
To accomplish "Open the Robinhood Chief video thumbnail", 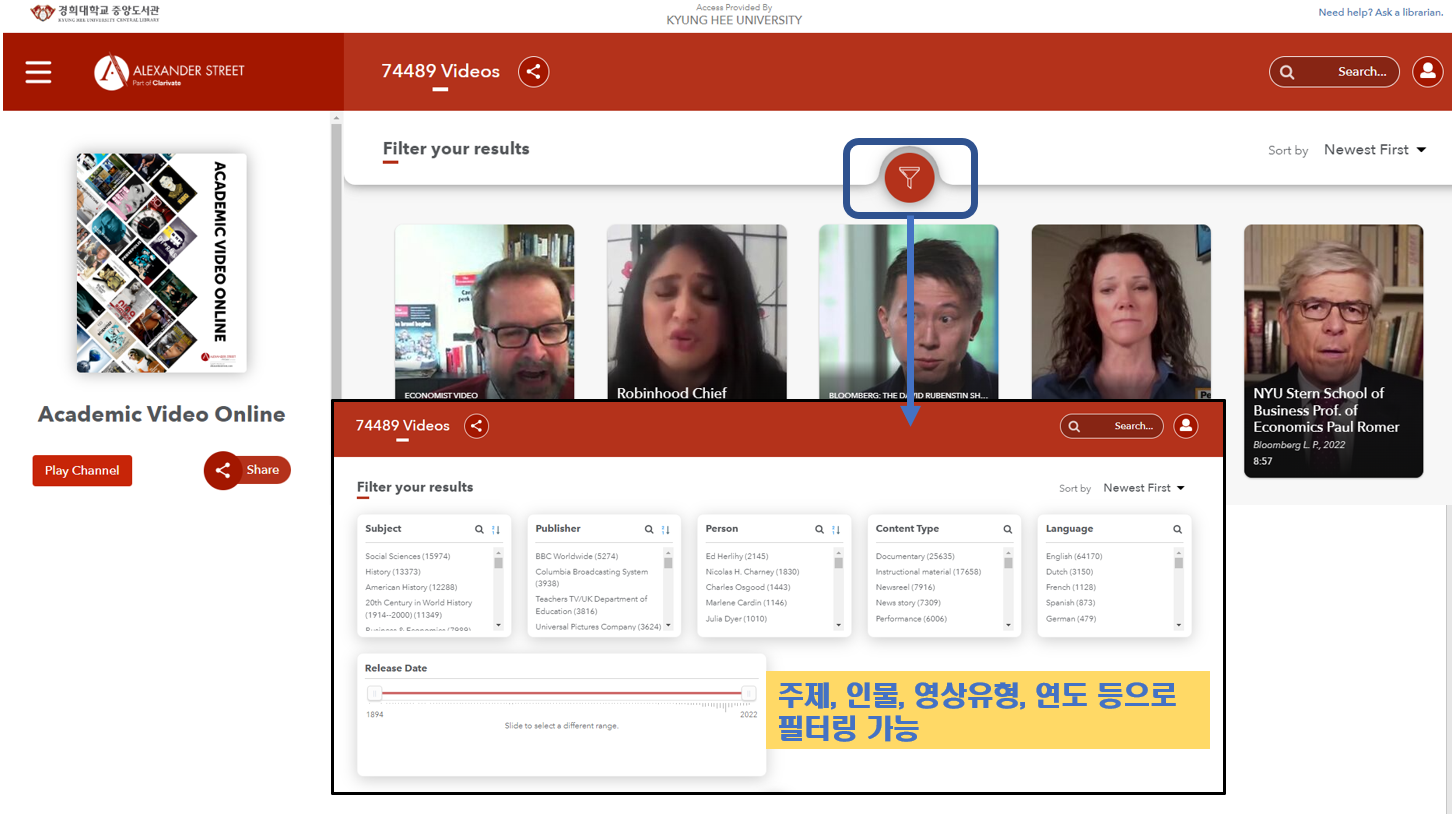I will 697,312.
